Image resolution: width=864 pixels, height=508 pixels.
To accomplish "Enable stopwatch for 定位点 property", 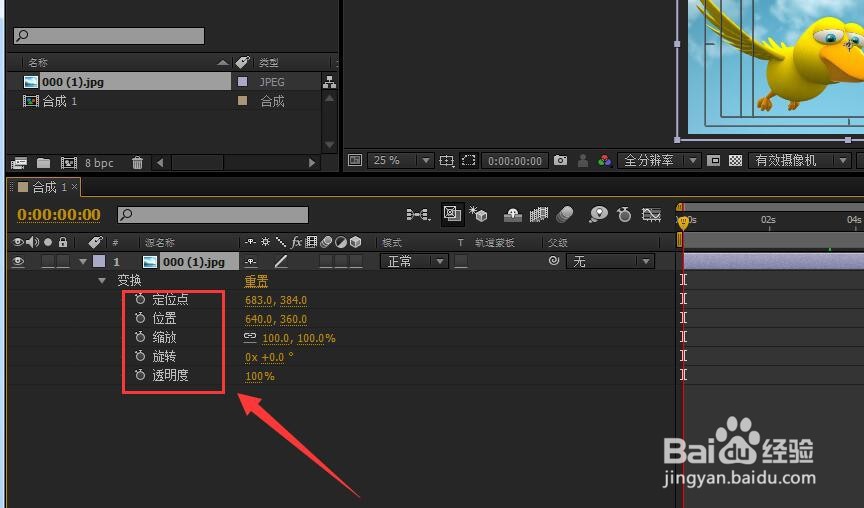I will point(140,299).
